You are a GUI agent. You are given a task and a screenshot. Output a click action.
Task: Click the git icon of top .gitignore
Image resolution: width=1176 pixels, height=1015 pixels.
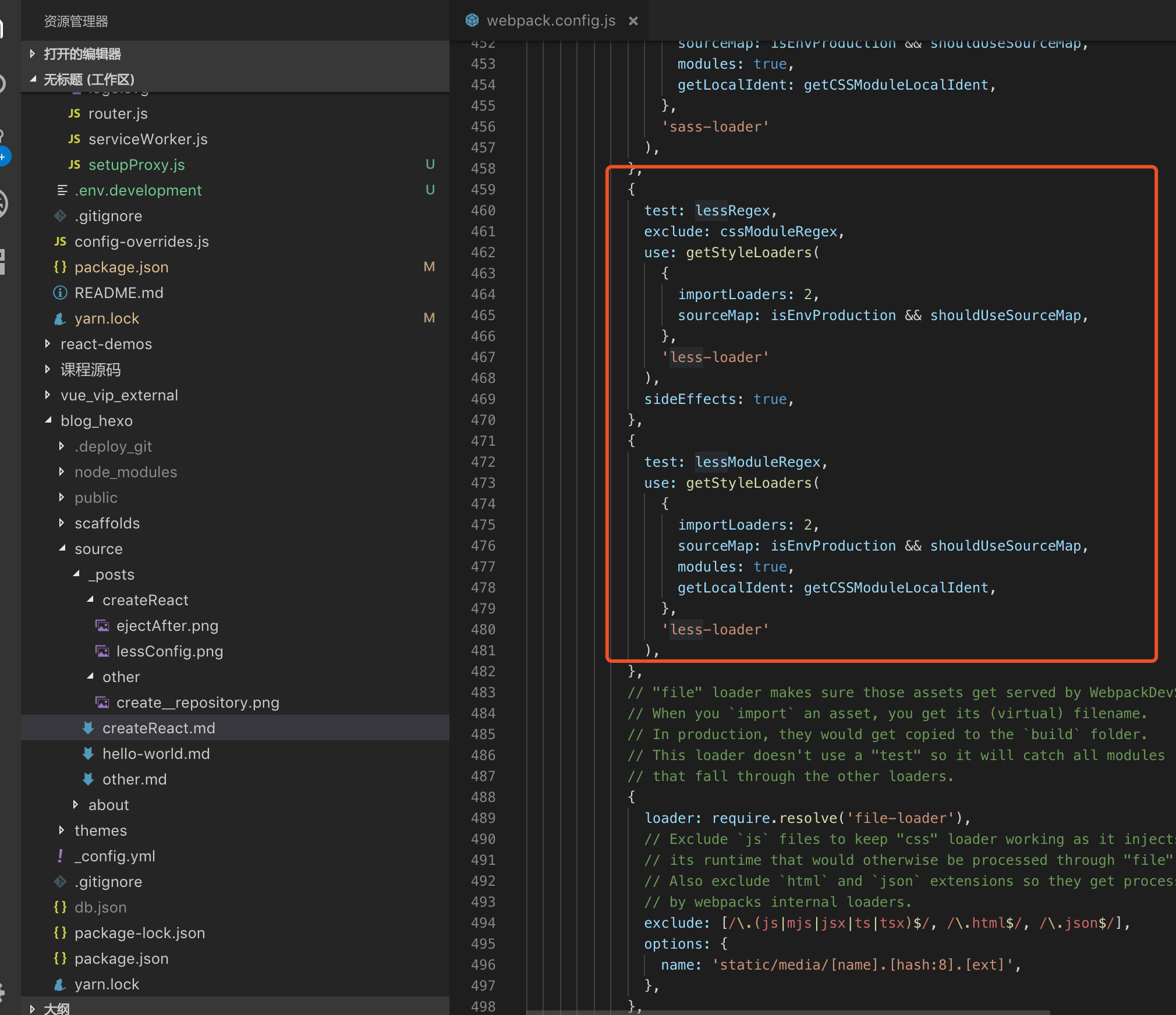click(x=61, y=216)
